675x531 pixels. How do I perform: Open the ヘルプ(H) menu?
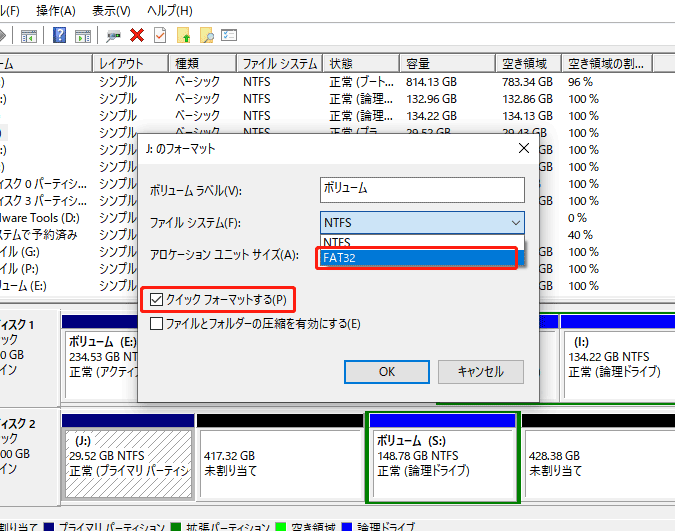pos(170,11)
